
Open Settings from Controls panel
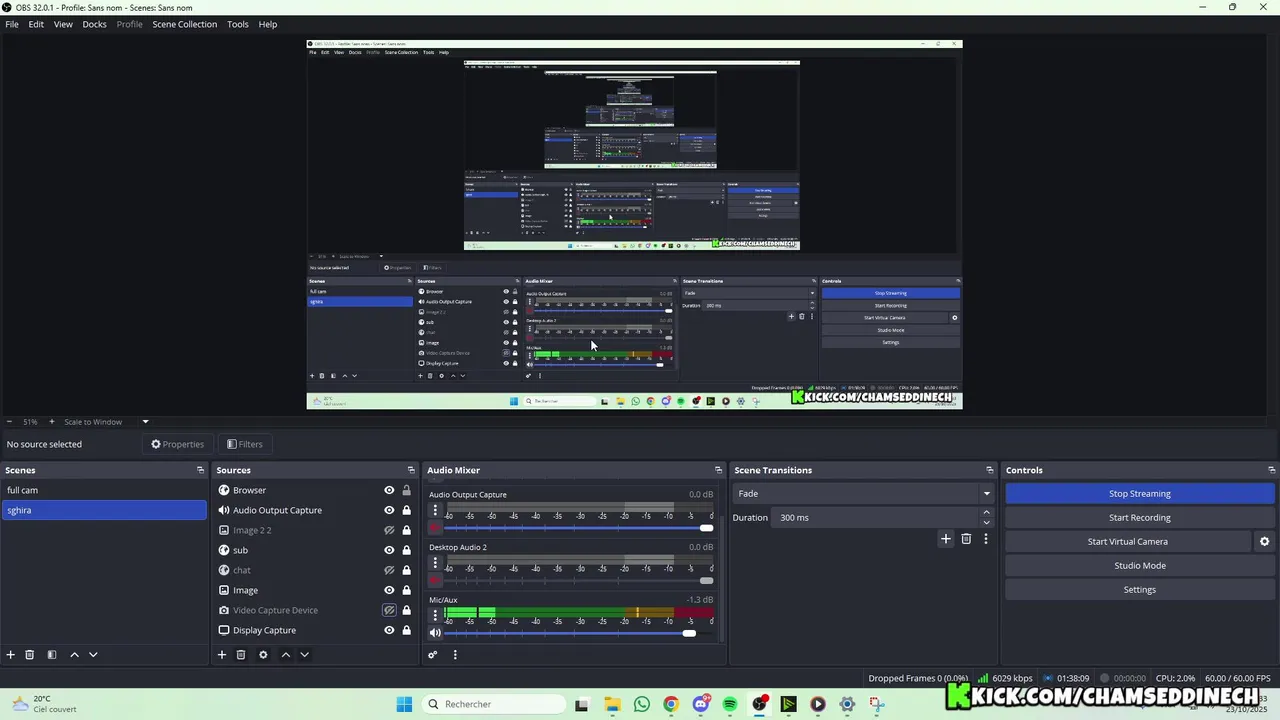pyautogui.click(x=1139, y=589)
